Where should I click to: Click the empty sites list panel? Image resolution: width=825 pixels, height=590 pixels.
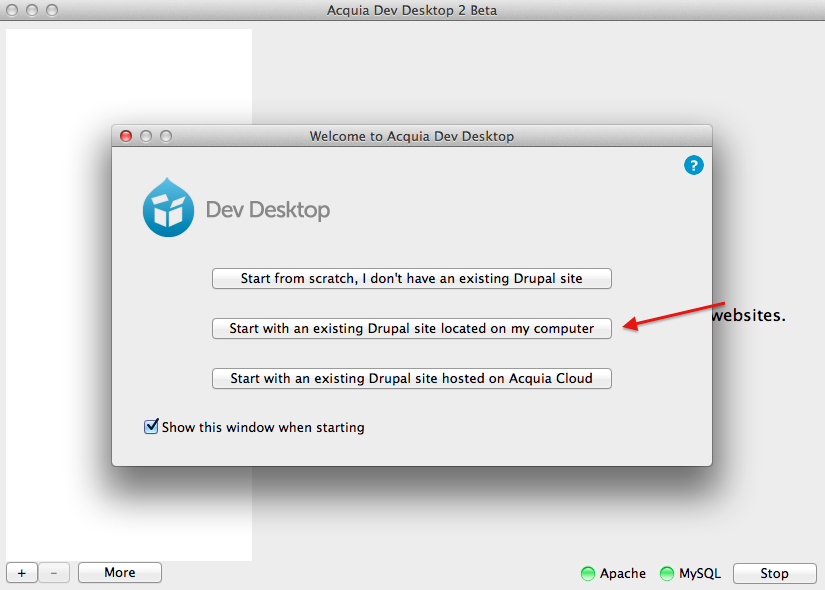(x=129, y=295)
